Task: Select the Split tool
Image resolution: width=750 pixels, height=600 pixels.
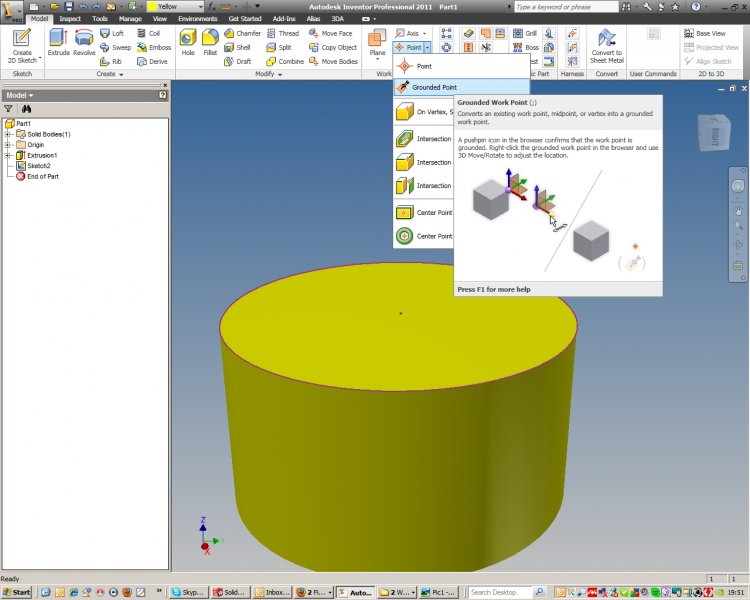Action: [279, 47]
